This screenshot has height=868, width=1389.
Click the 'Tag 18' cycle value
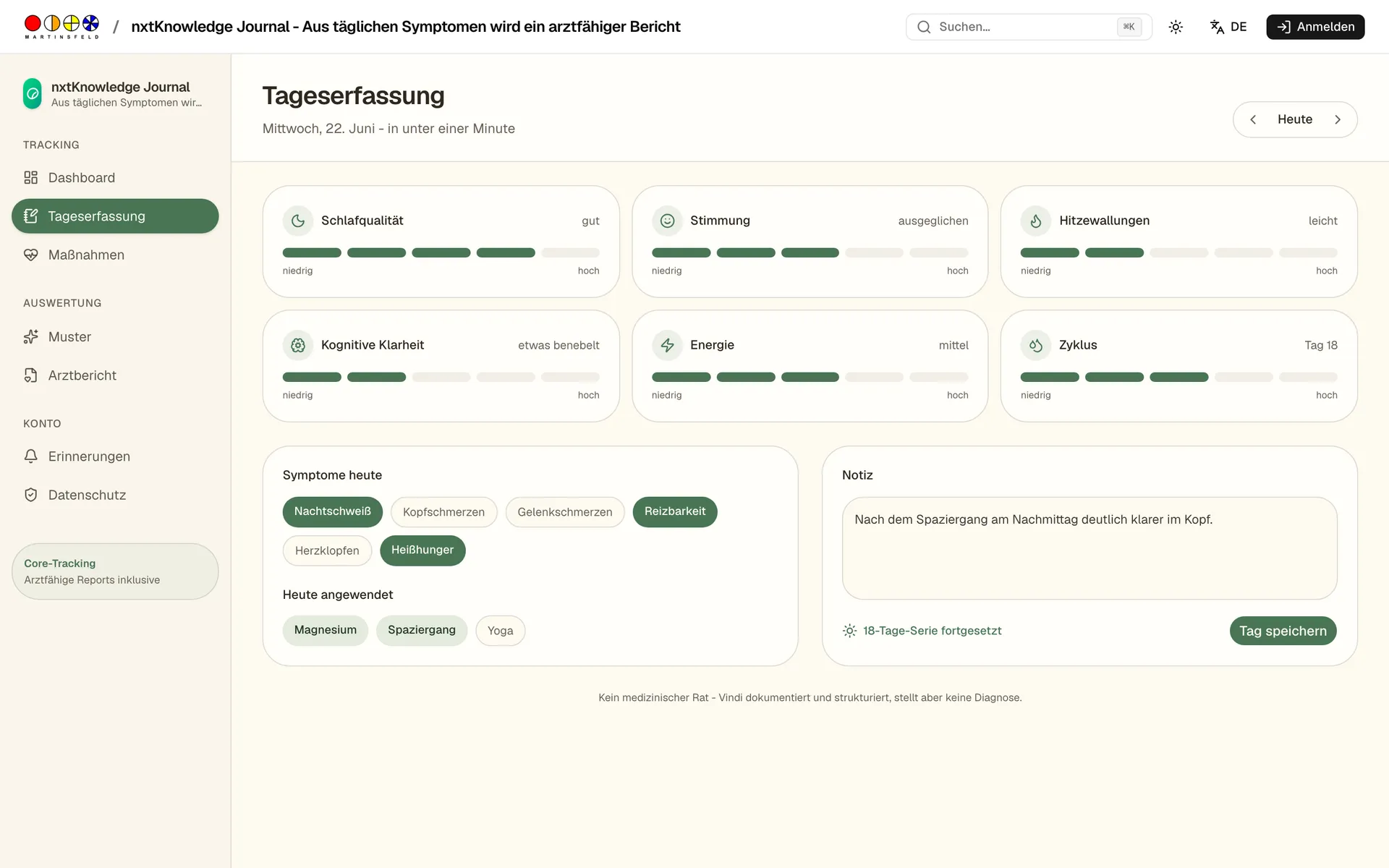tap(1321, 345)
